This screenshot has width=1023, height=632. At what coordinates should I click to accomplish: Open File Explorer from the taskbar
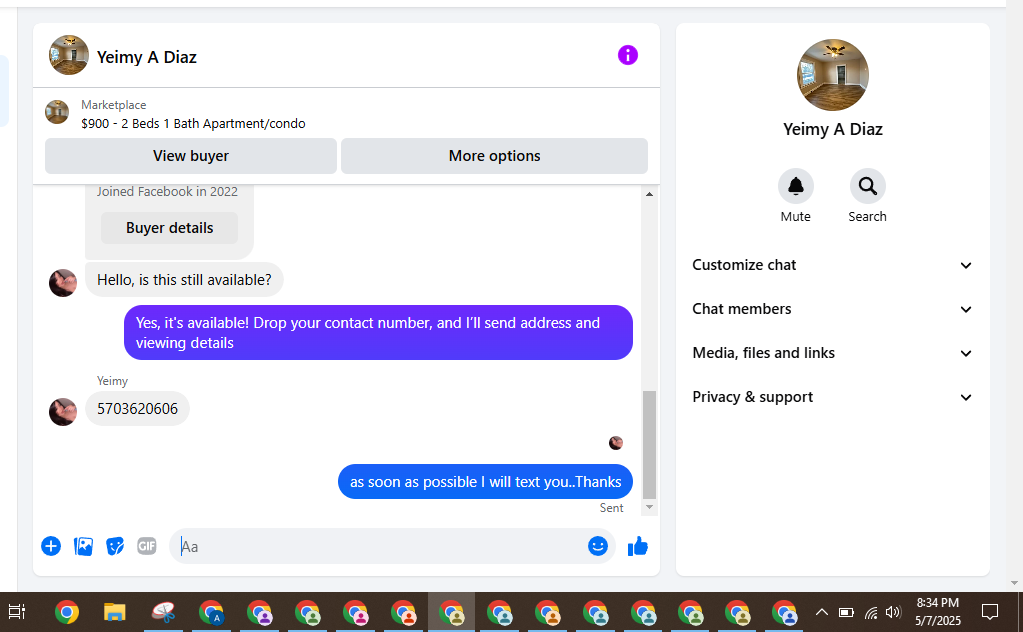(115, 612)
